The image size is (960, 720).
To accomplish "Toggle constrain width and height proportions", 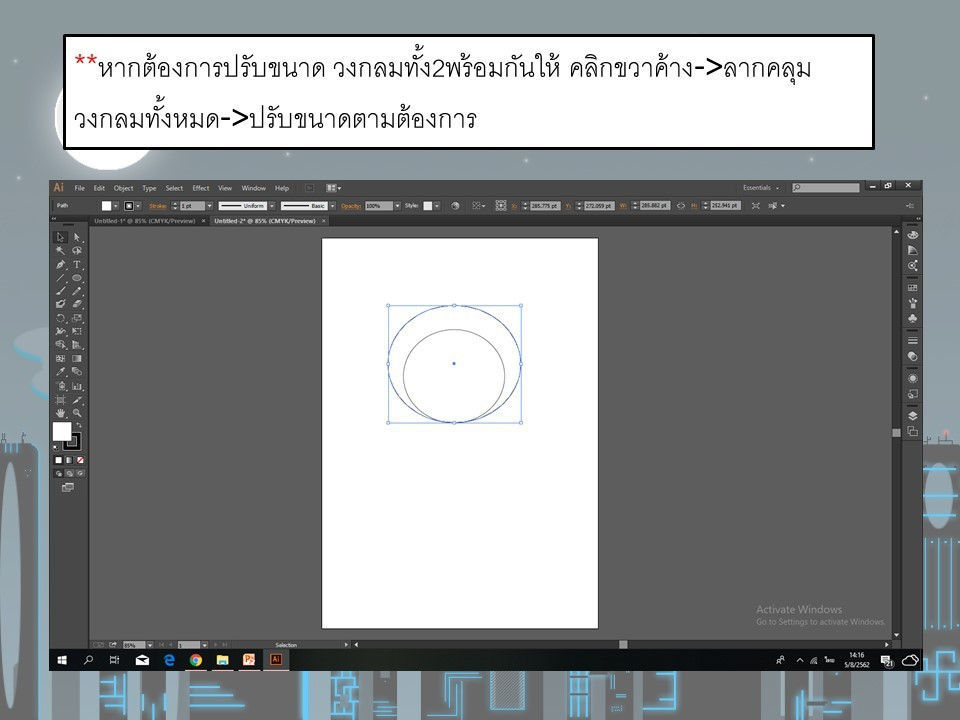I will [x=680, y=206].
